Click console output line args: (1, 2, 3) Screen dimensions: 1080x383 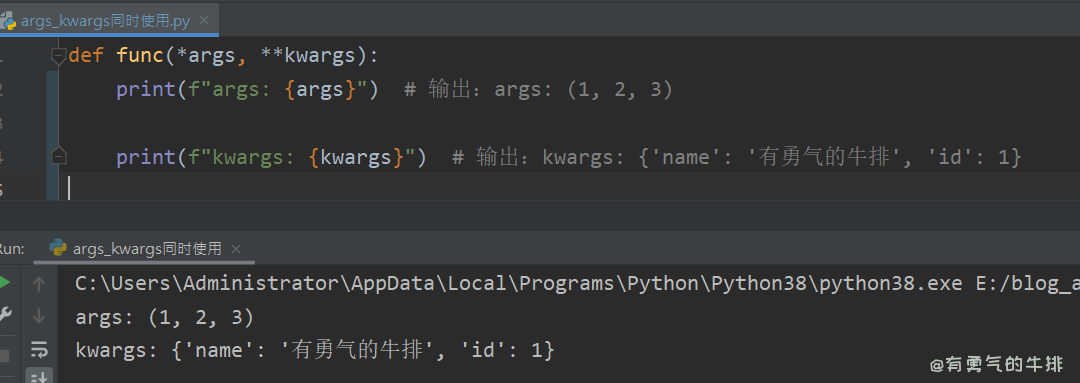point(165,318)
